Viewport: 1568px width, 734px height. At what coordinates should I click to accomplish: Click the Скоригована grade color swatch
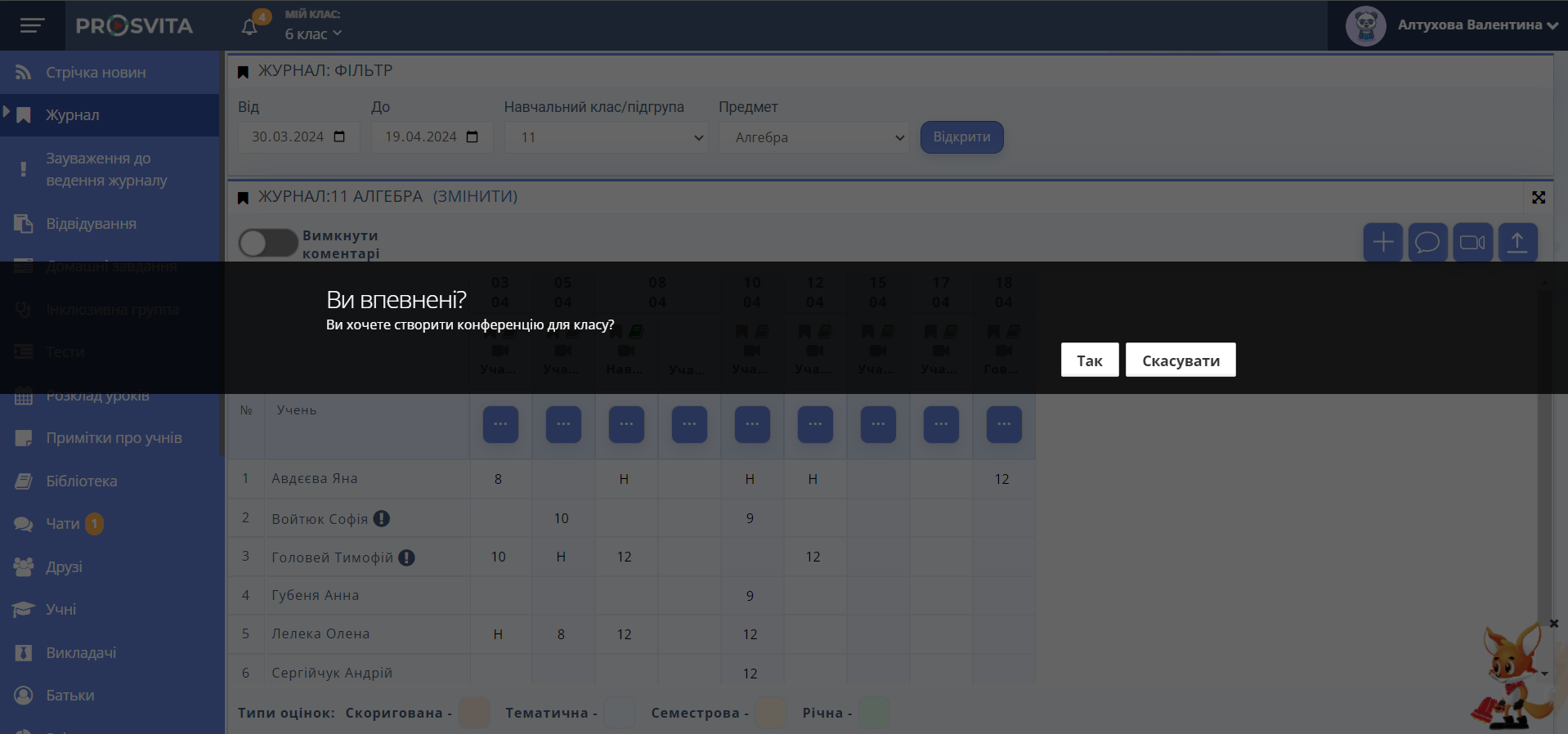(x=474, y=713)
